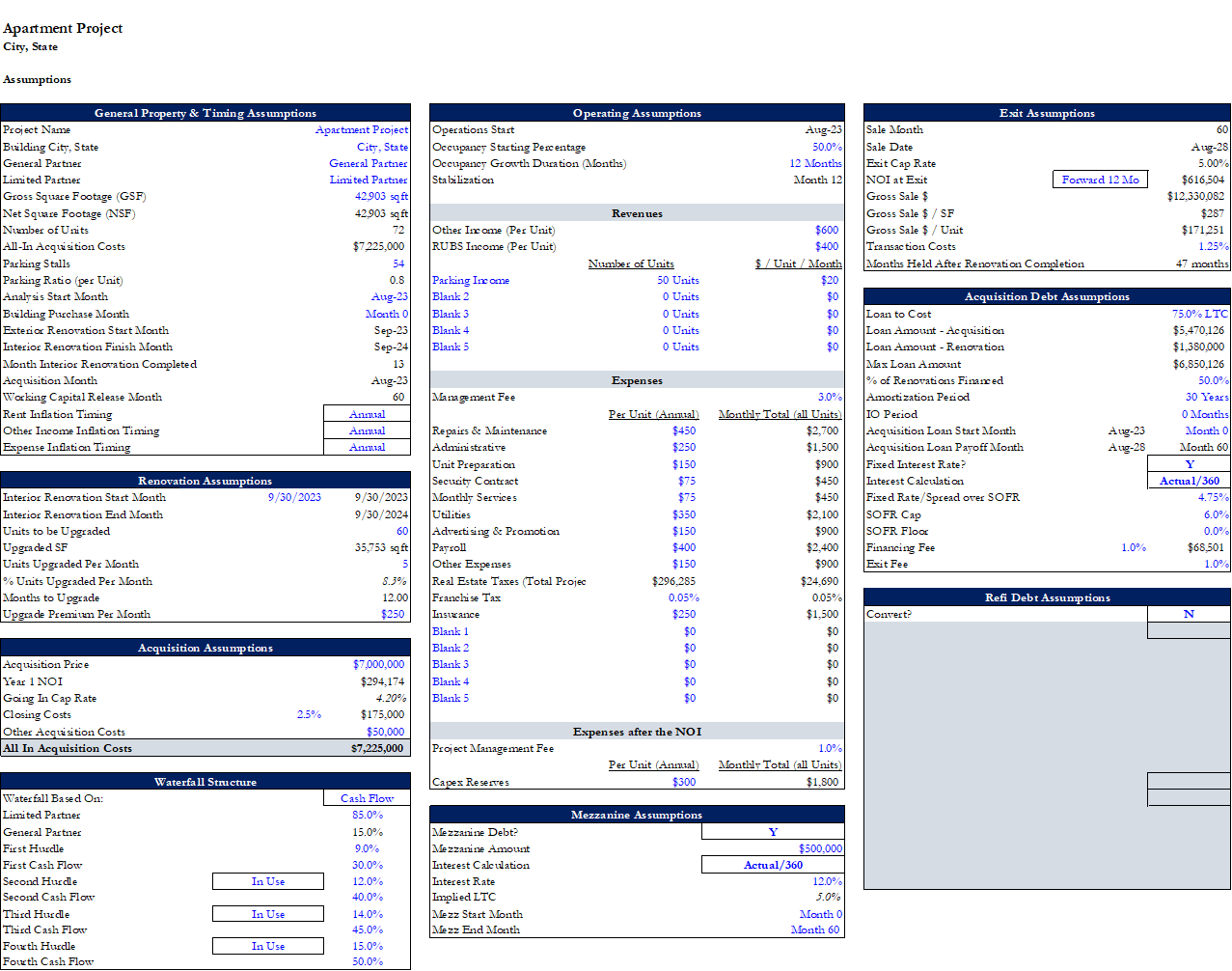Select Acquisition Debt Interest Calculation Actual/360 cell
The height and width of the screenshot is (971, 1232).
(1189, 481)
